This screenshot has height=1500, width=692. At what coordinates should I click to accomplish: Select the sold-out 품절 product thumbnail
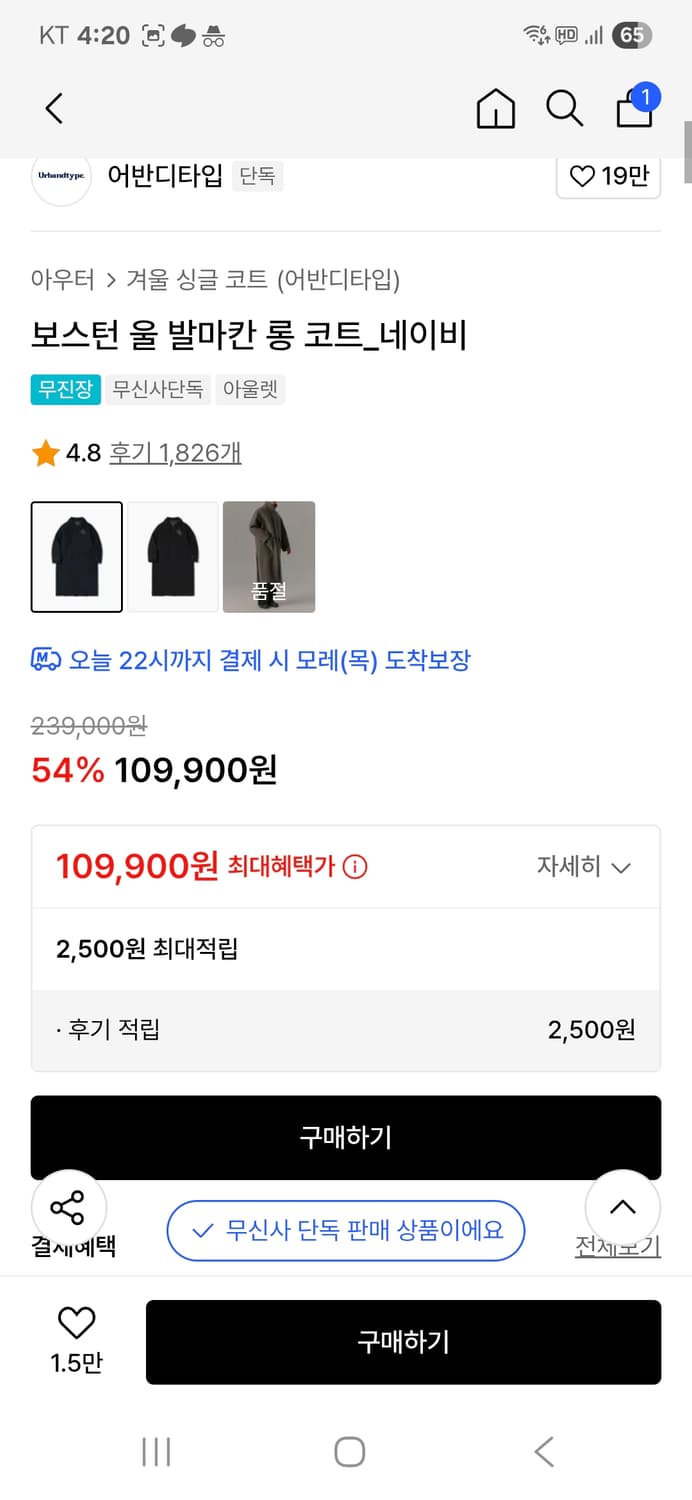coord(269,557)
